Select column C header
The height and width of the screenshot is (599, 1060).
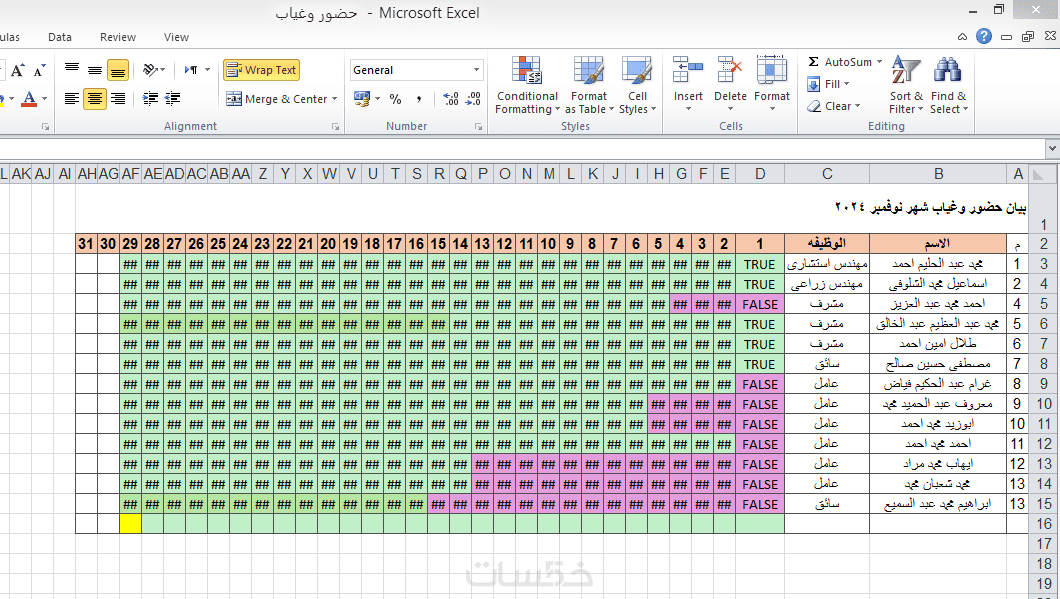tap(827, 174)
